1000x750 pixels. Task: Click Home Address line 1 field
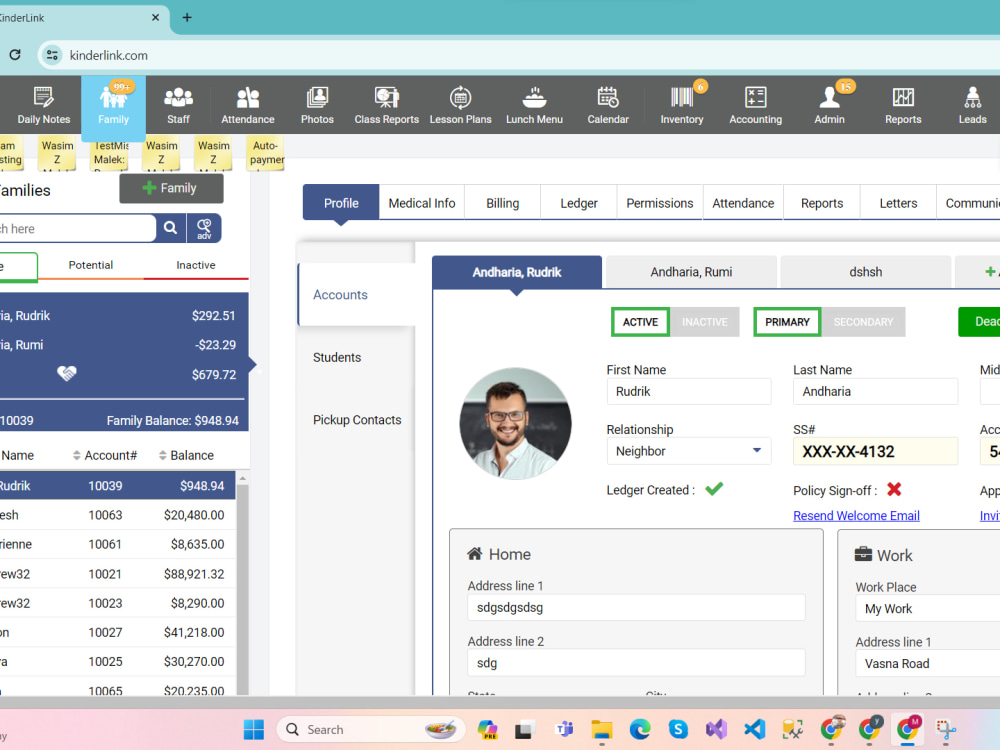coord(636,608)
